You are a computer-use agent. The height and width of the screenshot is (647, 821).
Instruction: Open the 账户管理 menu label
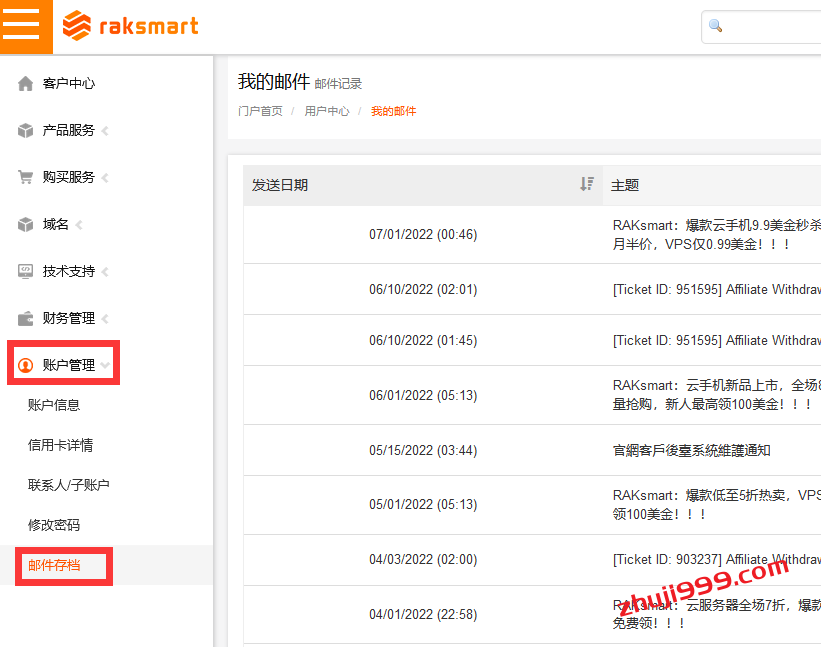click(x=69, y=365)
